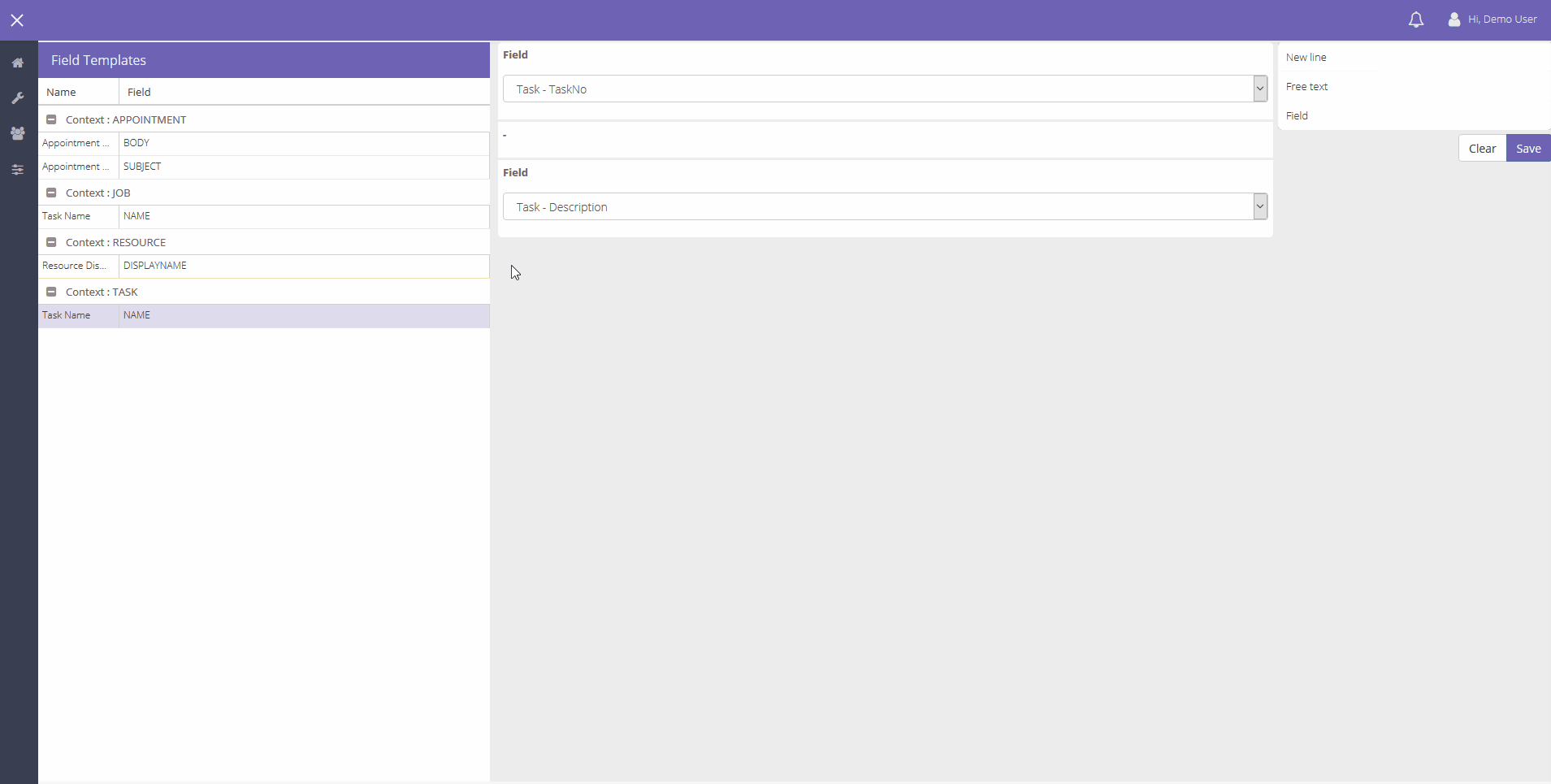
Task: Add a New line element
Action: tap(1306, 58)
